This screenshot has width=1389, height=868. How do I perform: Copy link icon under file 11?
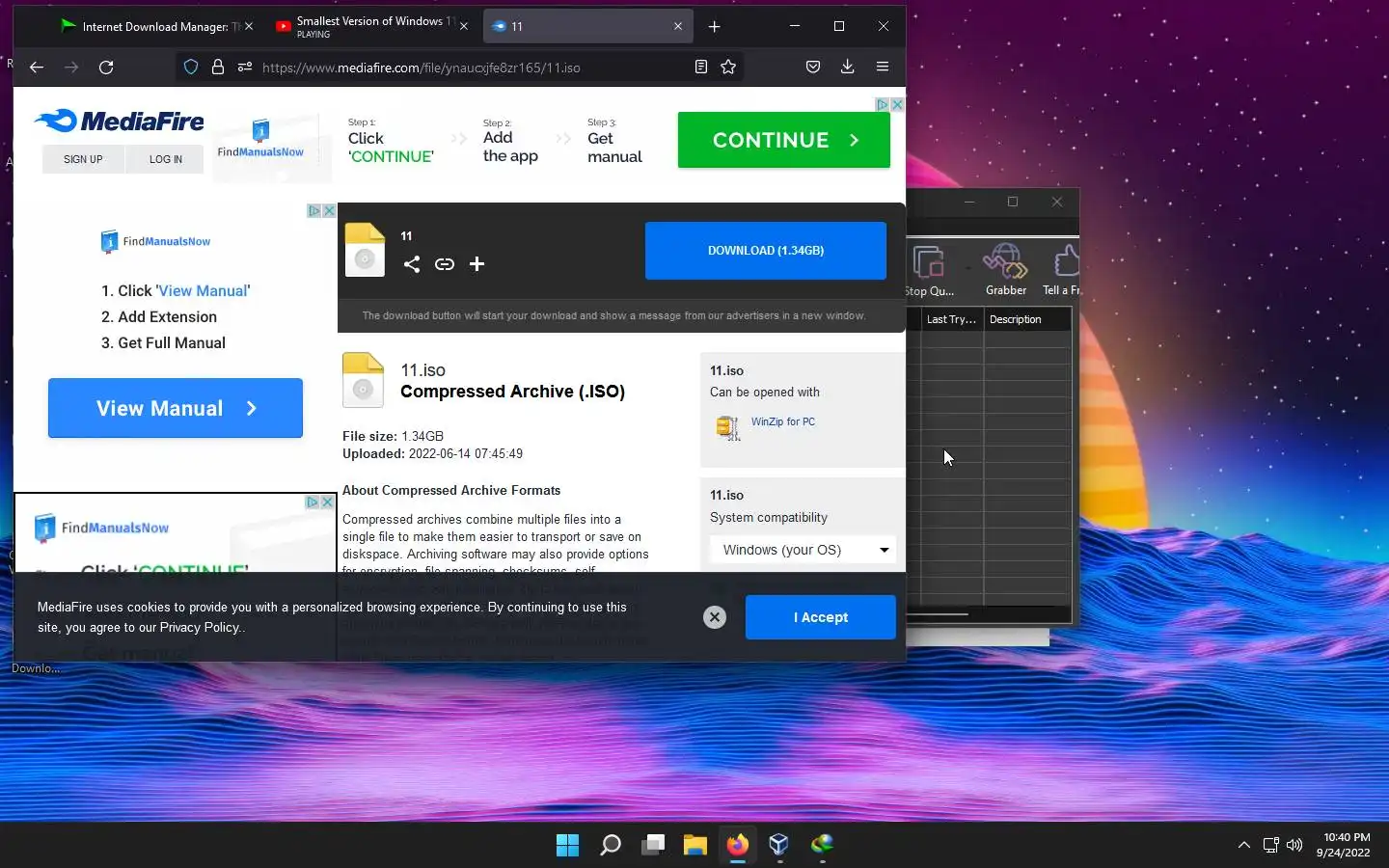[x=444, y=264]
